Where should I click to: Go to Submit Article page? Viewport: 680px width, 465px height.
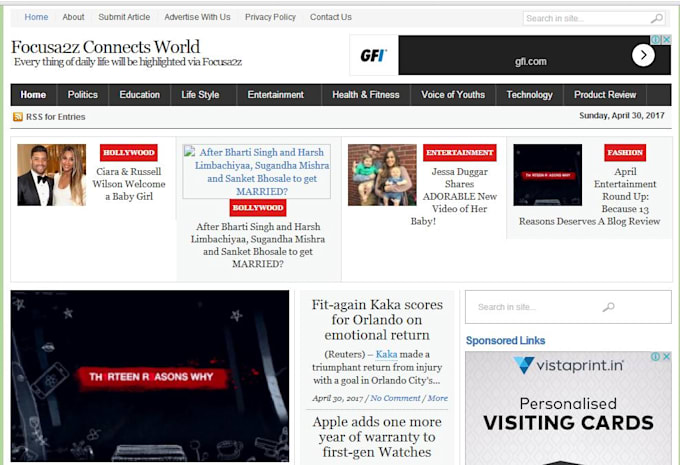pyautogui.click(x=124, y=17)
